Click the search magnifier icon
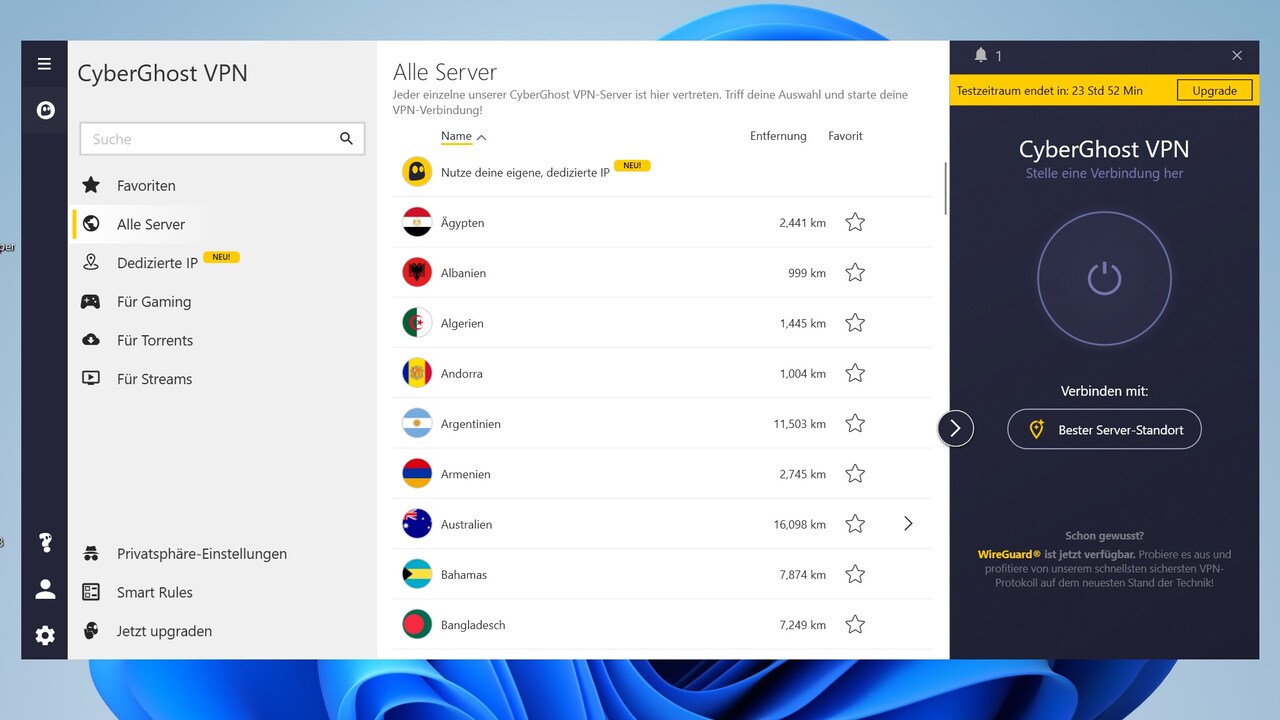 346,139
